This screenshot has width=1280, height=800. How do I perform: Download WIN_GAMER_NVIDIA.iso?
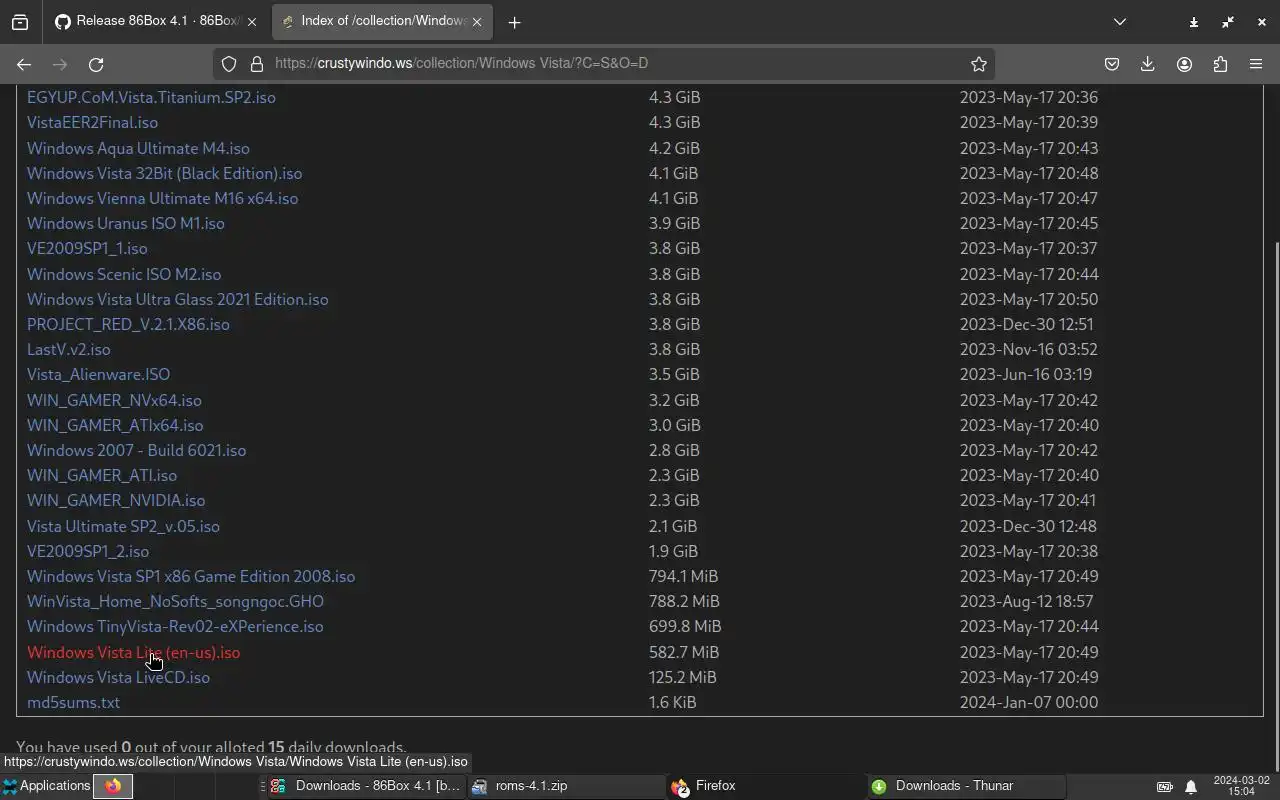point(116,500)
